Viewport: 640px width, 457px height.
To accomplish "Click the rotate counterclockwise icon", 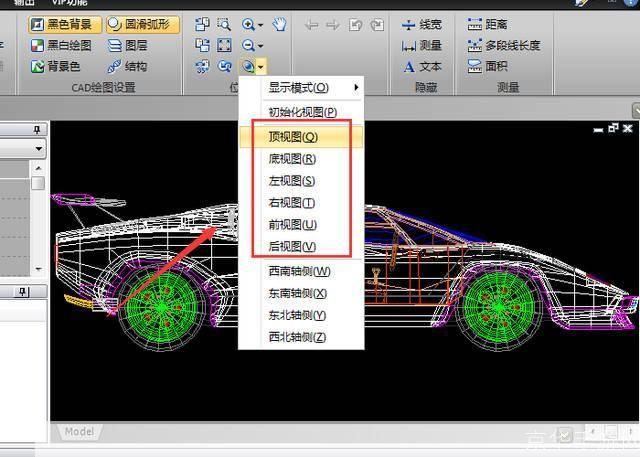I will (x=356, y=25).
